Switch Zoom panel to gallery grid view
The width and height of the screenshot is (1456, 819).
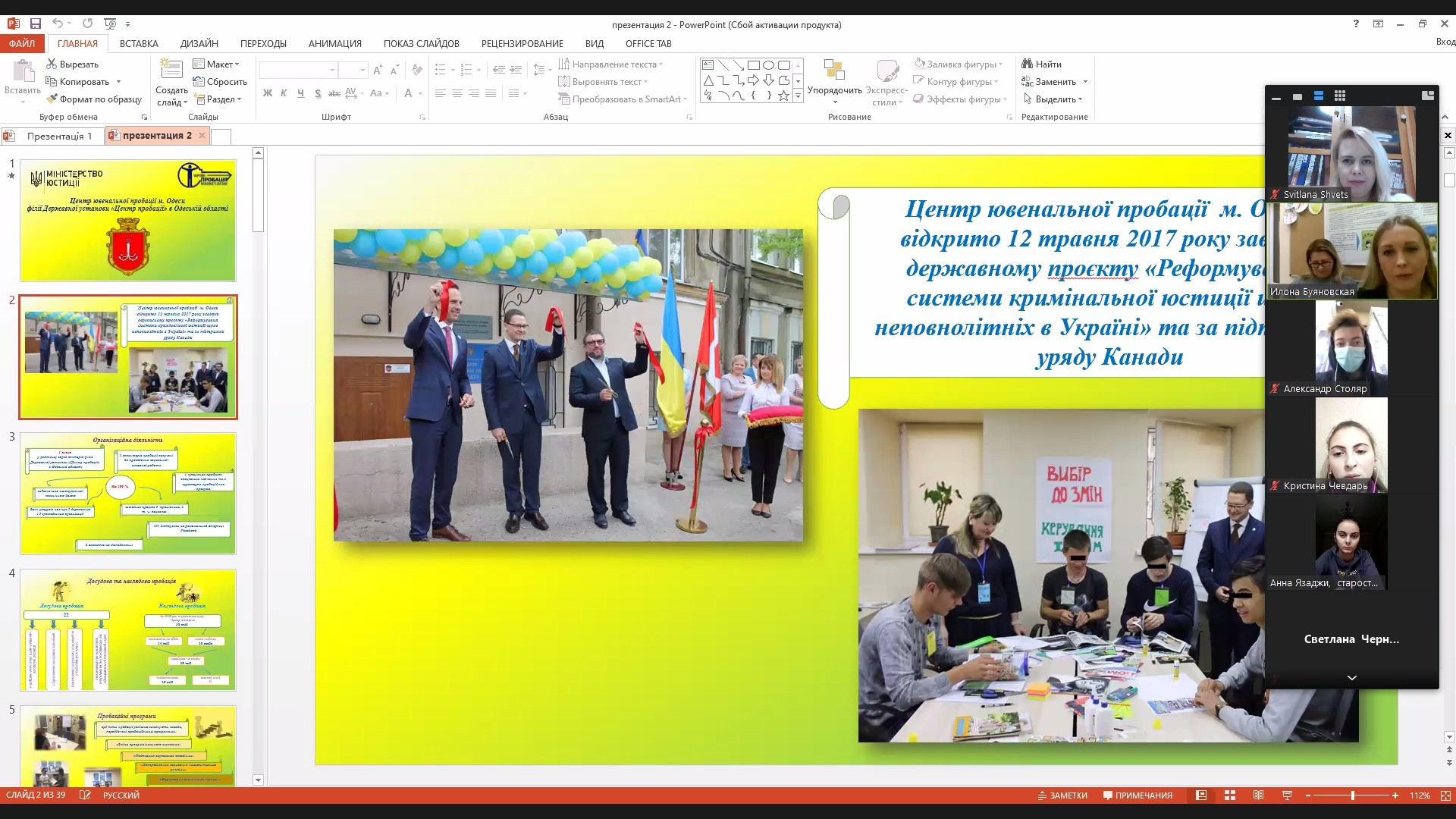[1340, 96]
